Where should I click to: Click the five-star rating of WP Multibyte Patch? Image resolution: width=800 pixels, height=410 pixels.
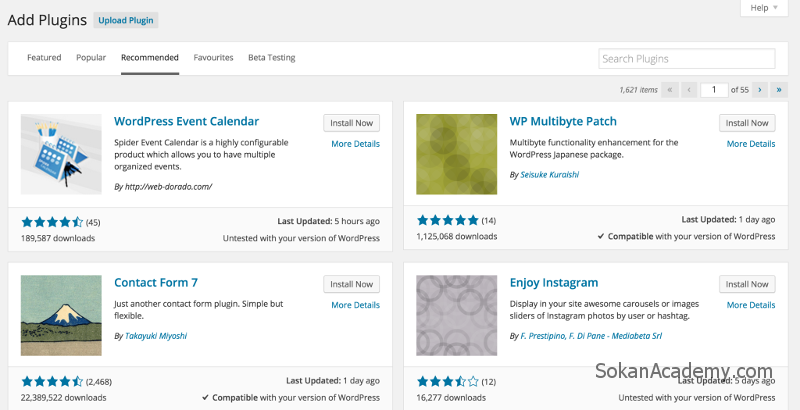point(447,220)
